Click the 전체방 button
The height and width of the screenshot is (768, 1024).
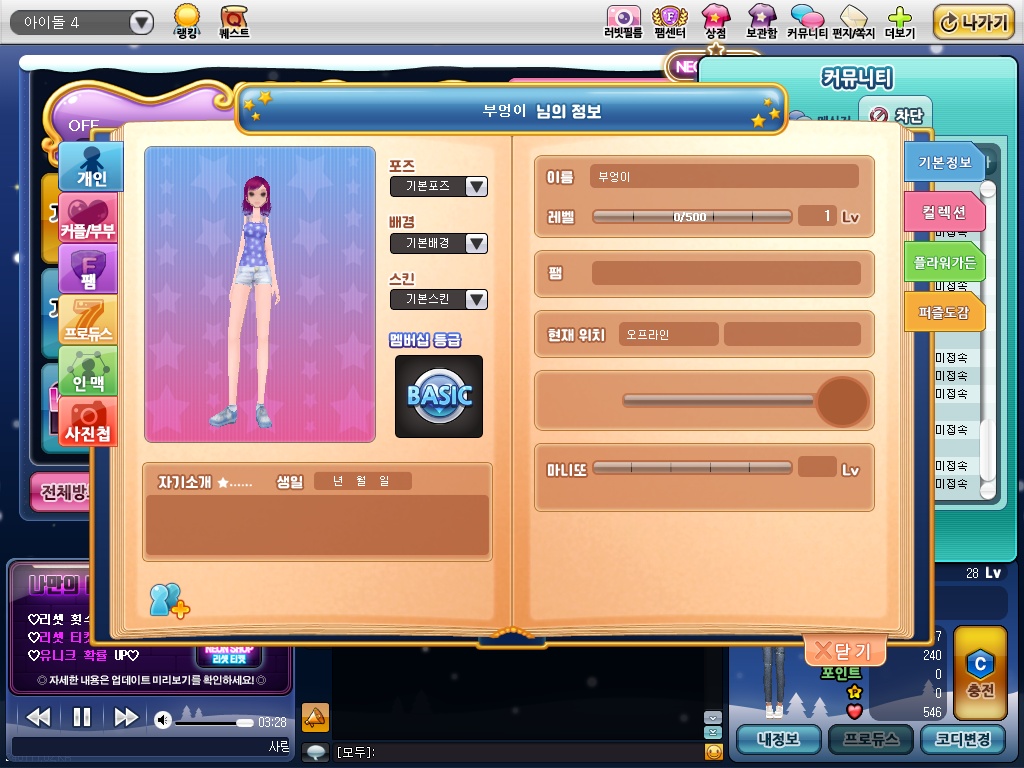tap(62, 491)
